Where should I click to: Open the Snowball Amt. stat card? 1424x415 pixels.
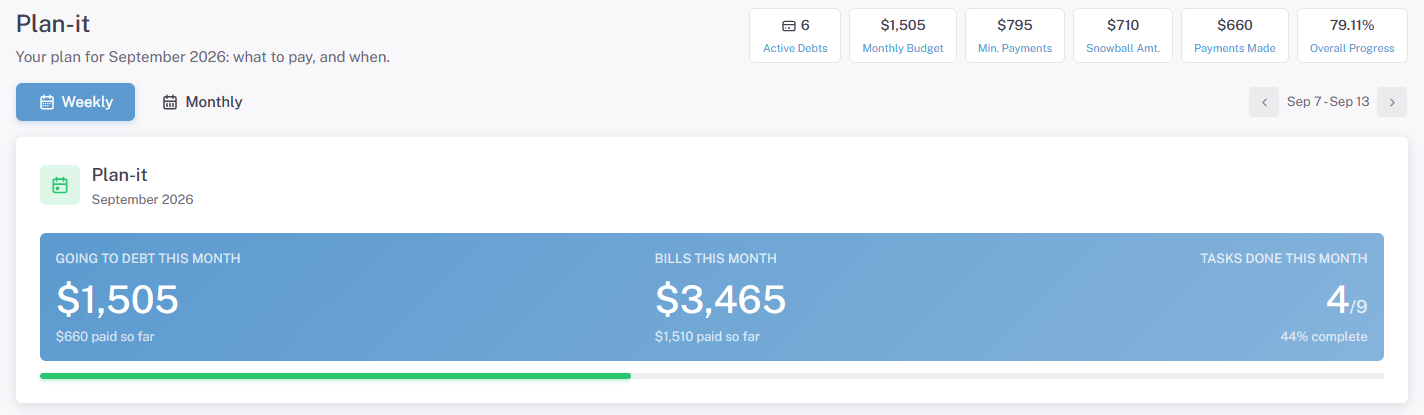coord(1123,35)
